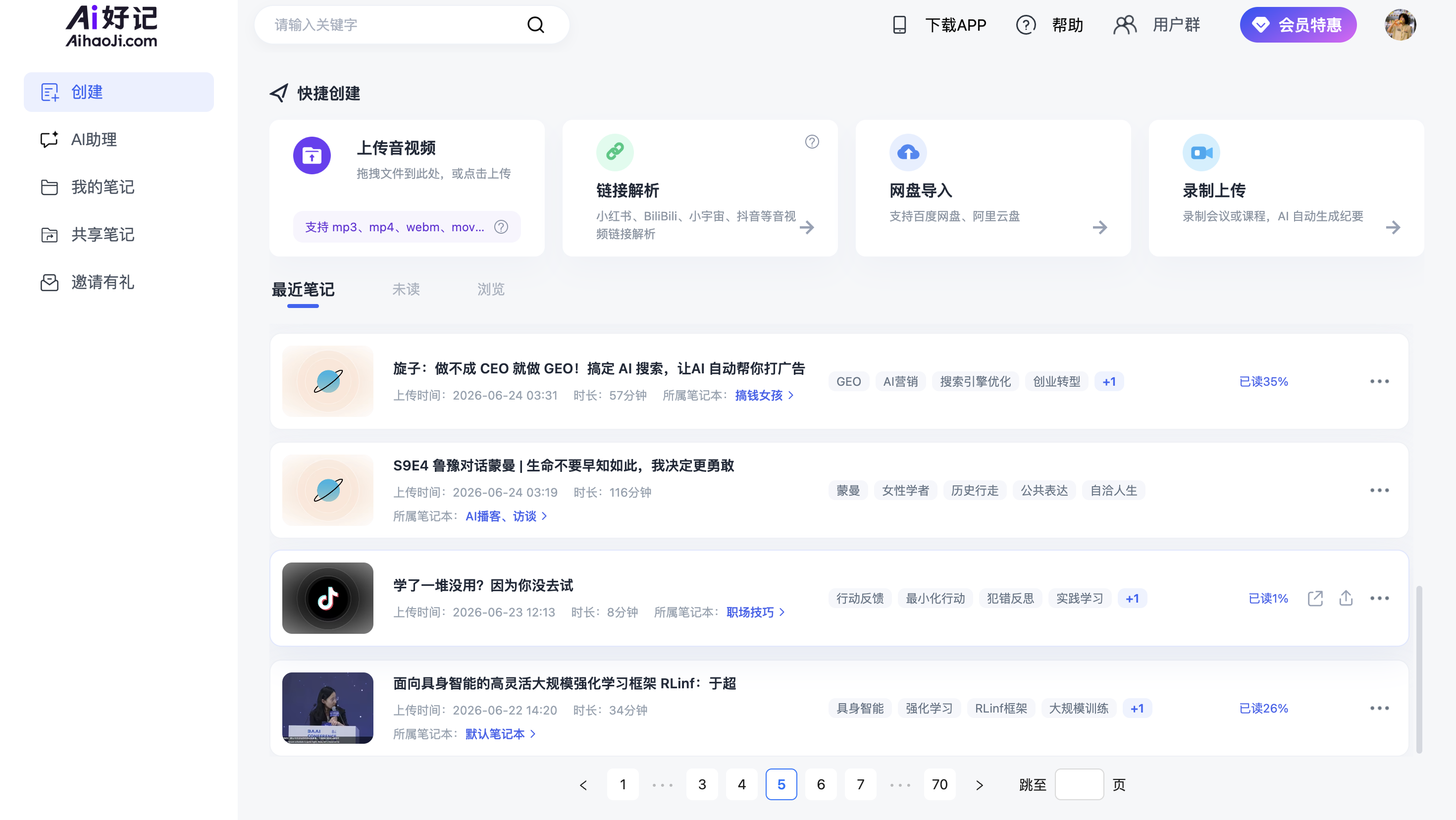Viewport: 1456px width, 820px height.
Task: Go to page 7
Action: pyautogui.click(x=860, y=784)
